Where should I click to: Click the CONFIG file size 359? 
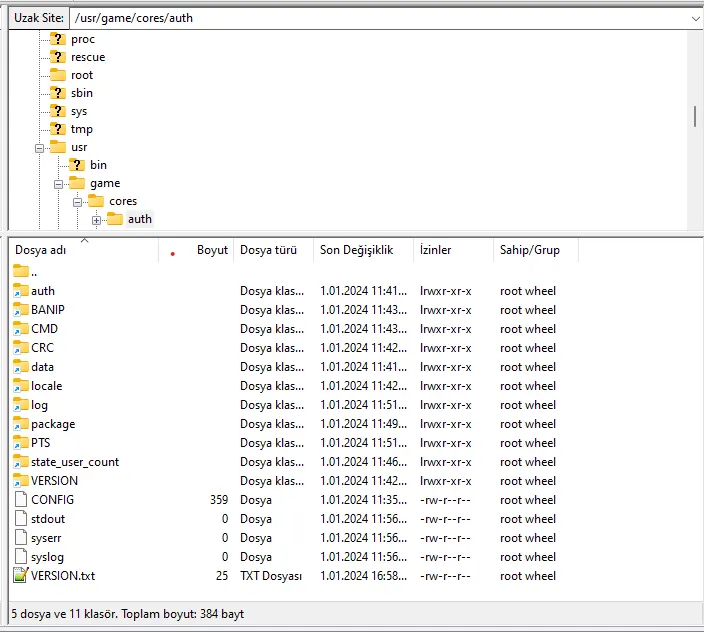coord(219,500)
